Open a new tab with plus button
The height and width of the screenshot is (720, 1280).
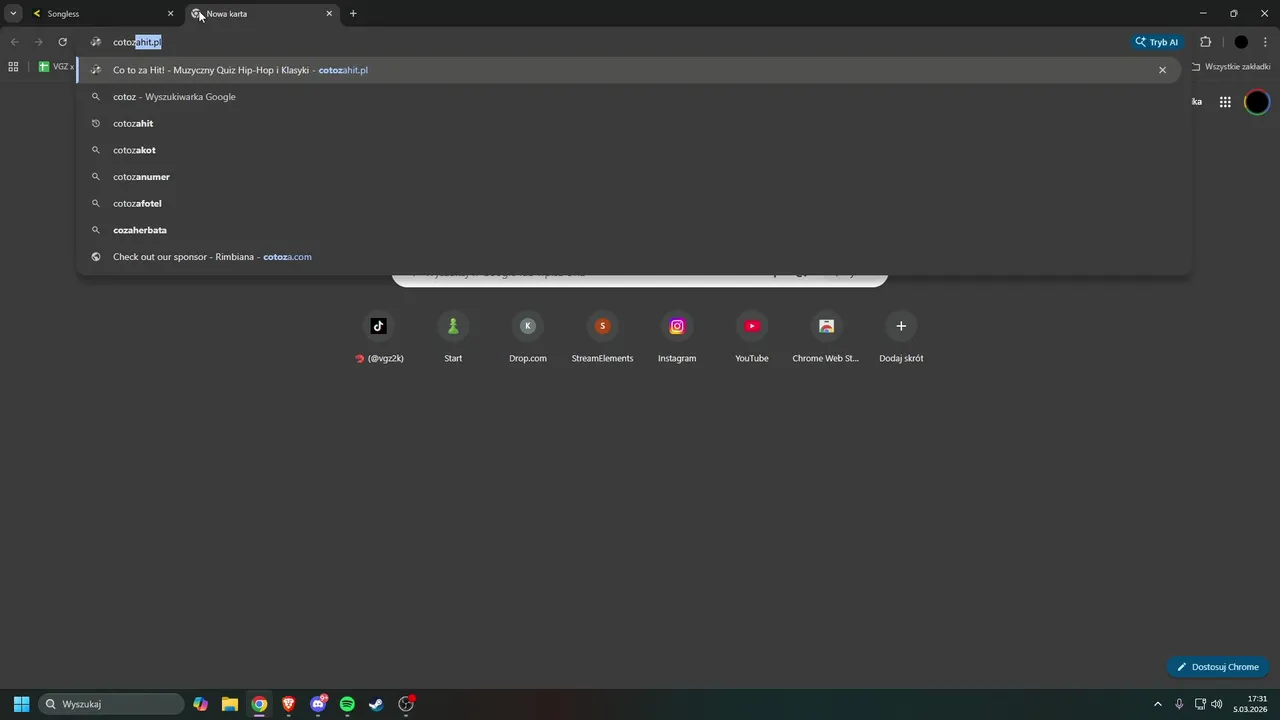click(353, 14)
